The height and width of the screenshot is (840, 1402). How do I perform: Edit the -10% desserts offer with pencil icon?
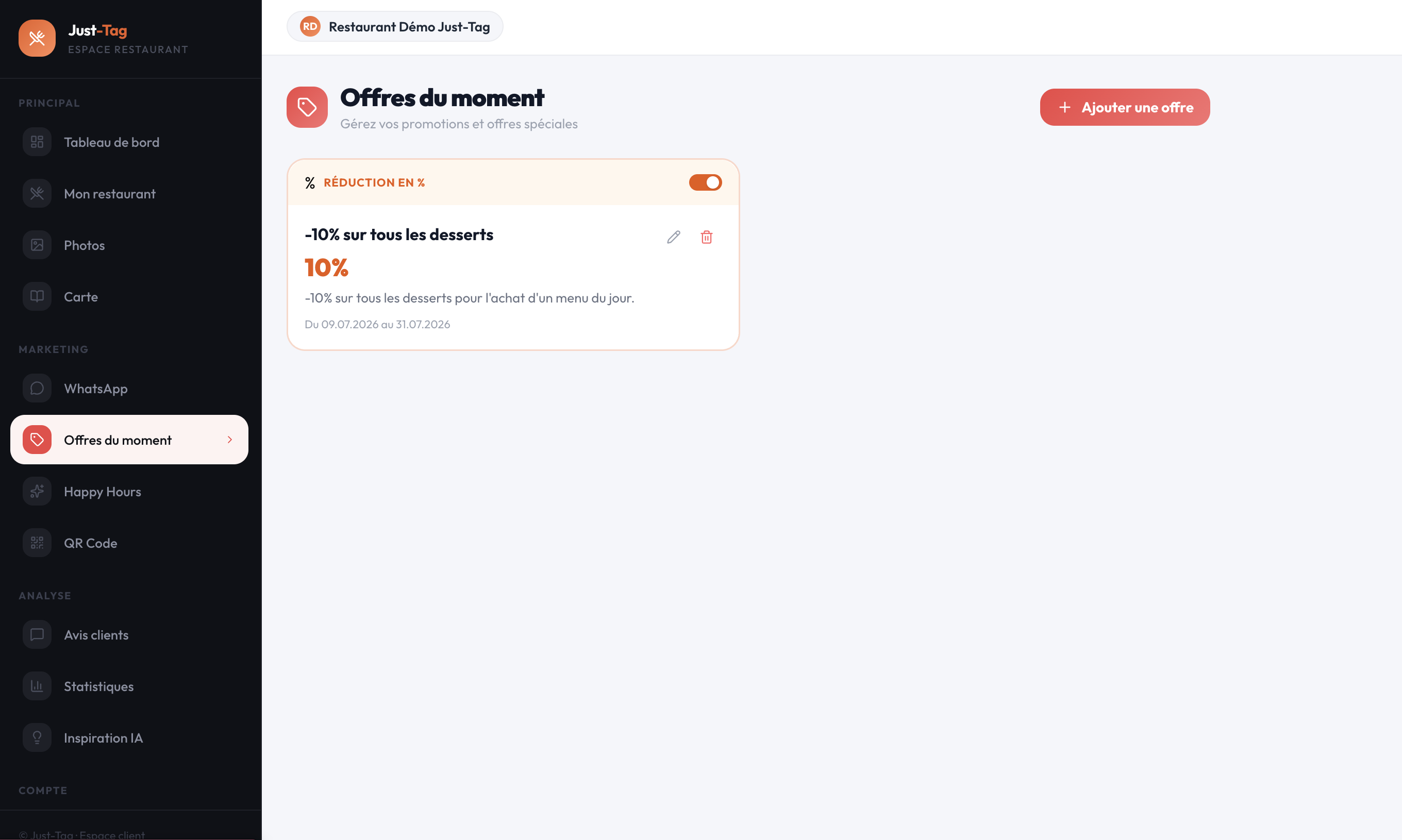tap(673, 237)
